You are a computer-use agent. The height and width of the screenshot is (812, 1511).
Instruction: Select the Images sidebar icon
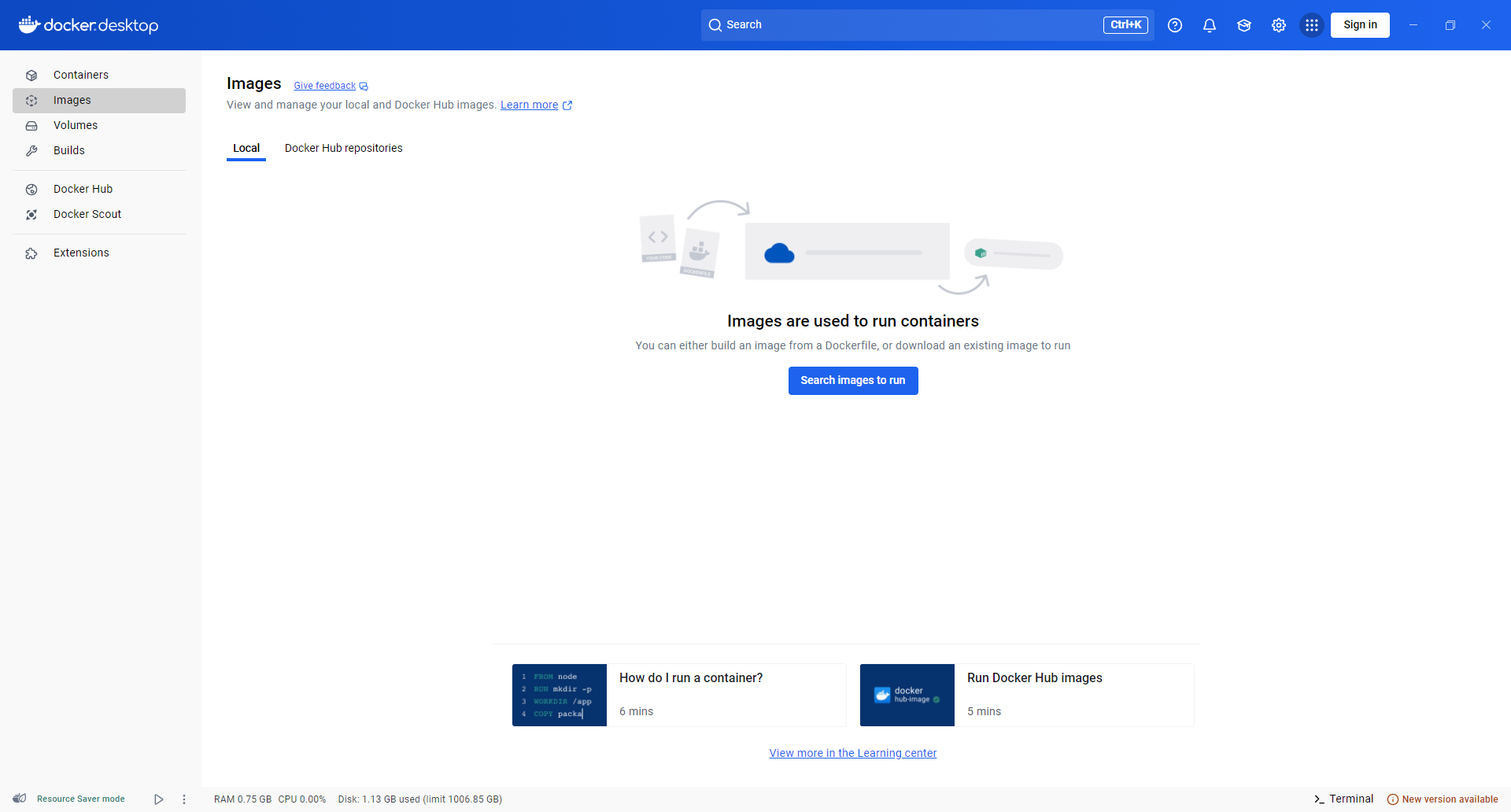tap(31, 101)
